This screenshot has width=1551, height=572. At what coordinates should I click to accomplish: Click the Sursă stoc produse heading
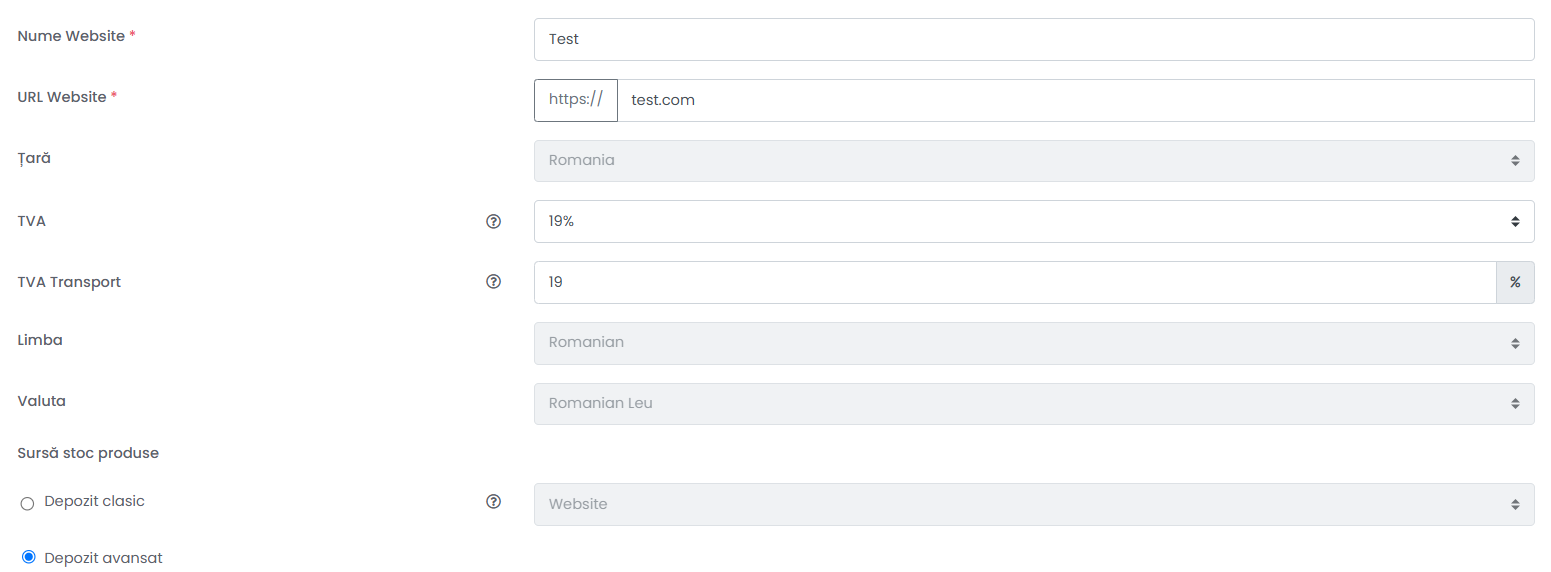coord(88,453)
